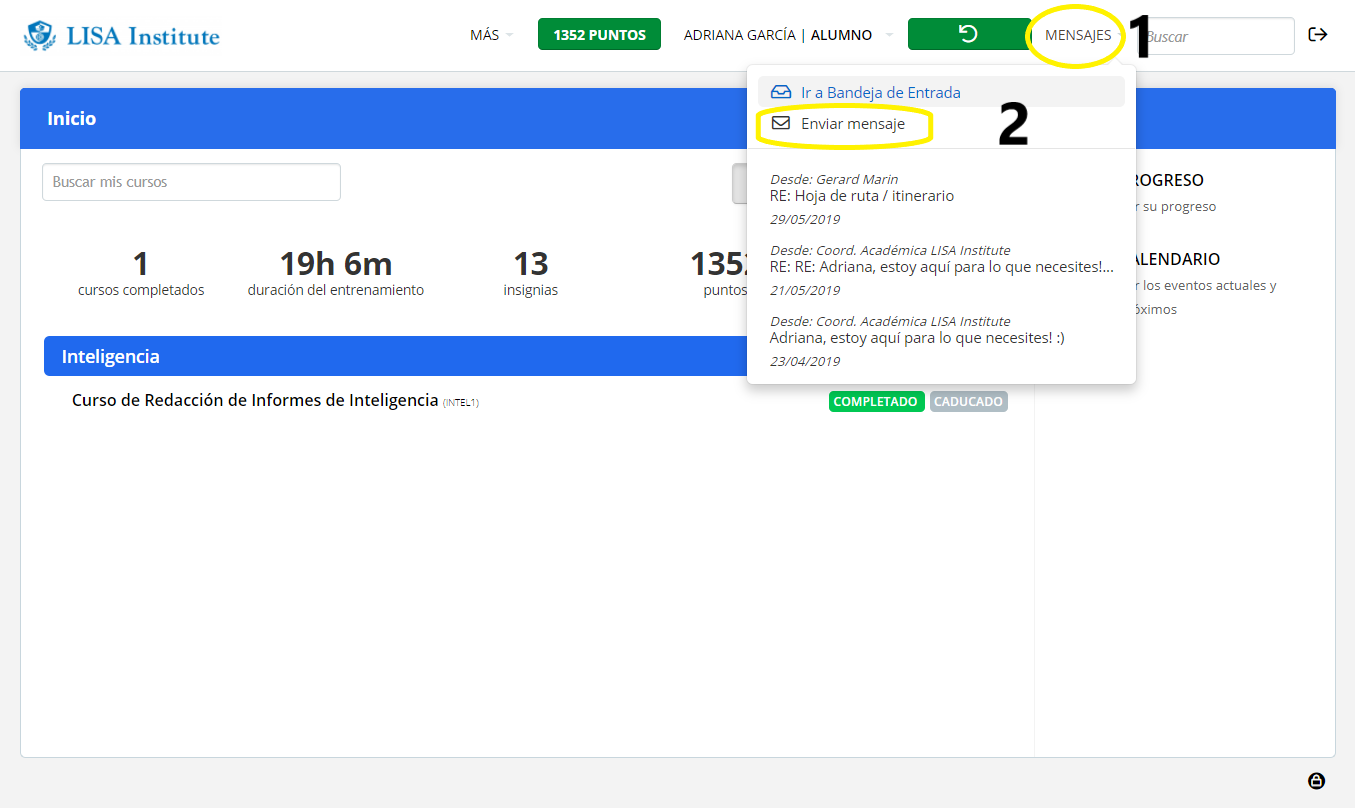Collapse the Inteligencia category header
1355x808 pixels.
tap(400, 356)
